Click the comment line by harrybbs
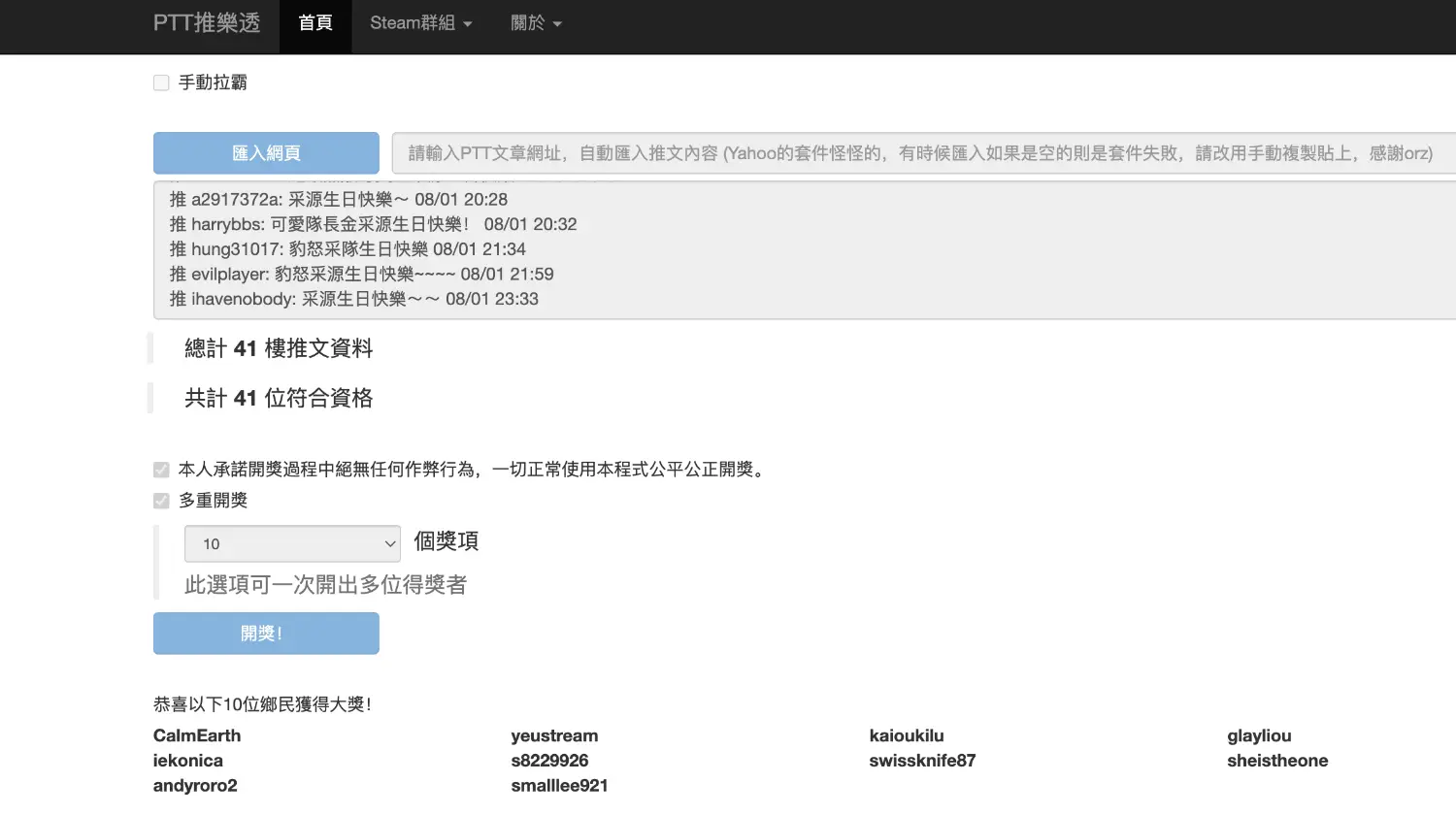 (374, 225)
